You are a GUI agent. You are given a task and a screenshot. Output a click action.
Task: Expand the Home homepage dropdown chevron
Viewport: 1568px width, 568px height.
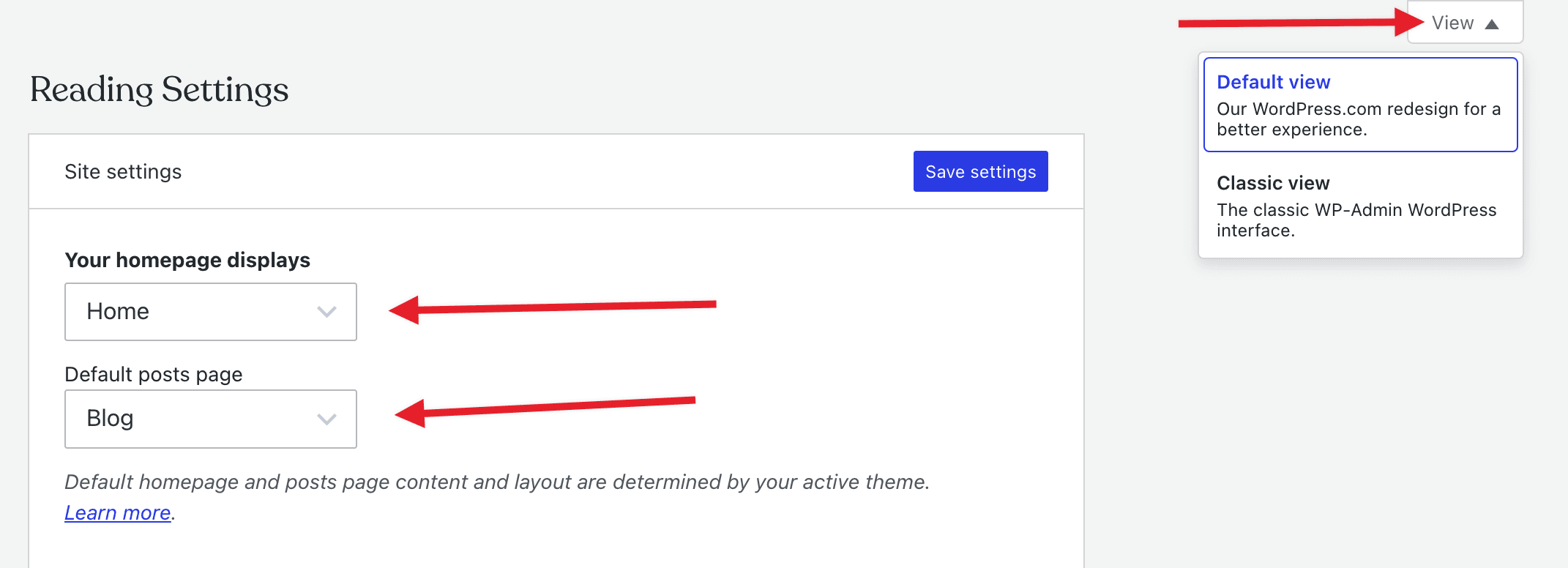pyautogui.click(x=328, y=312)
